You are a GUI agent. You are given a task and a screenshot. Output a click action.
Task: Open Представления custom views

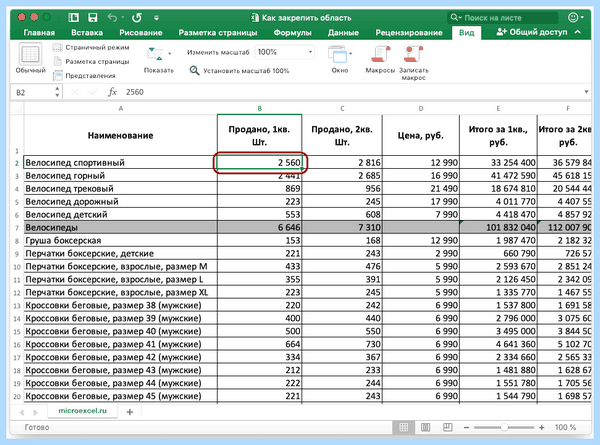84,76
